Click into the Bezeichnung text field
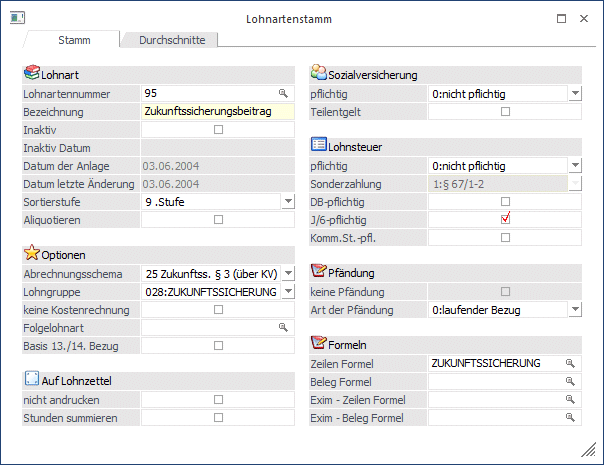 (216, 111)
